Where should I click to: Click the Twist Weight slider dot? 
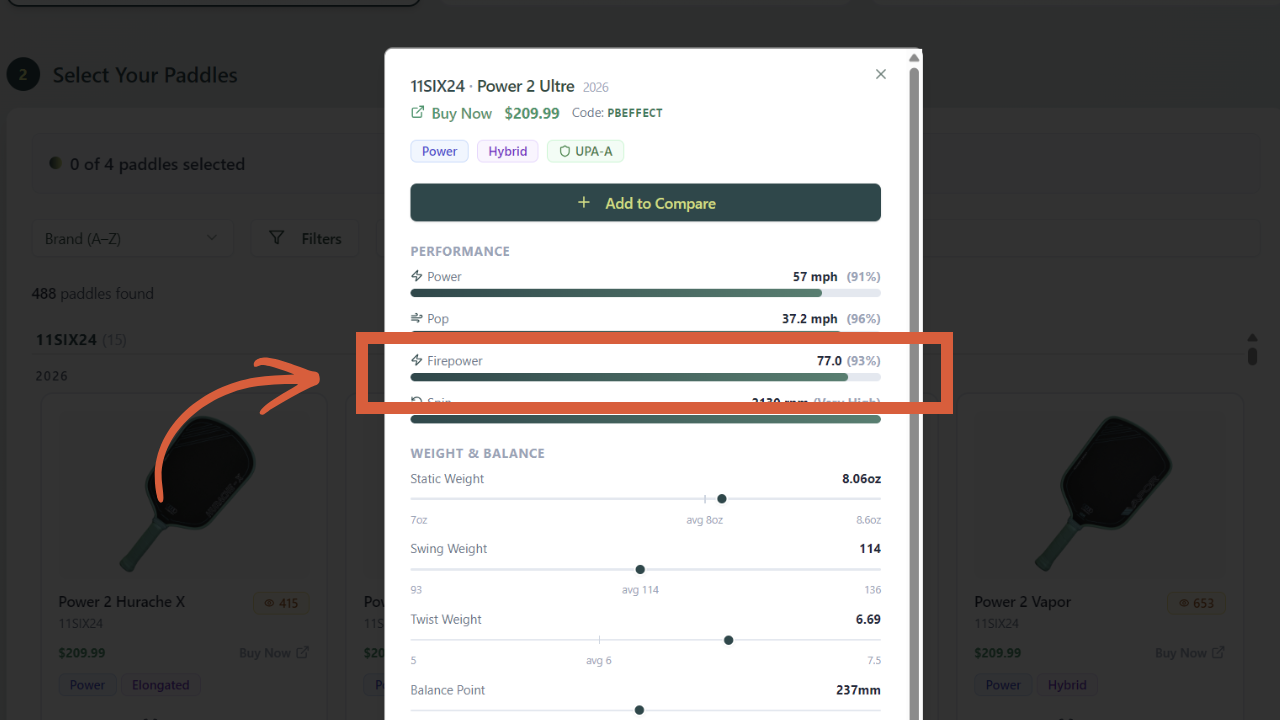click(x=728, y=640)
